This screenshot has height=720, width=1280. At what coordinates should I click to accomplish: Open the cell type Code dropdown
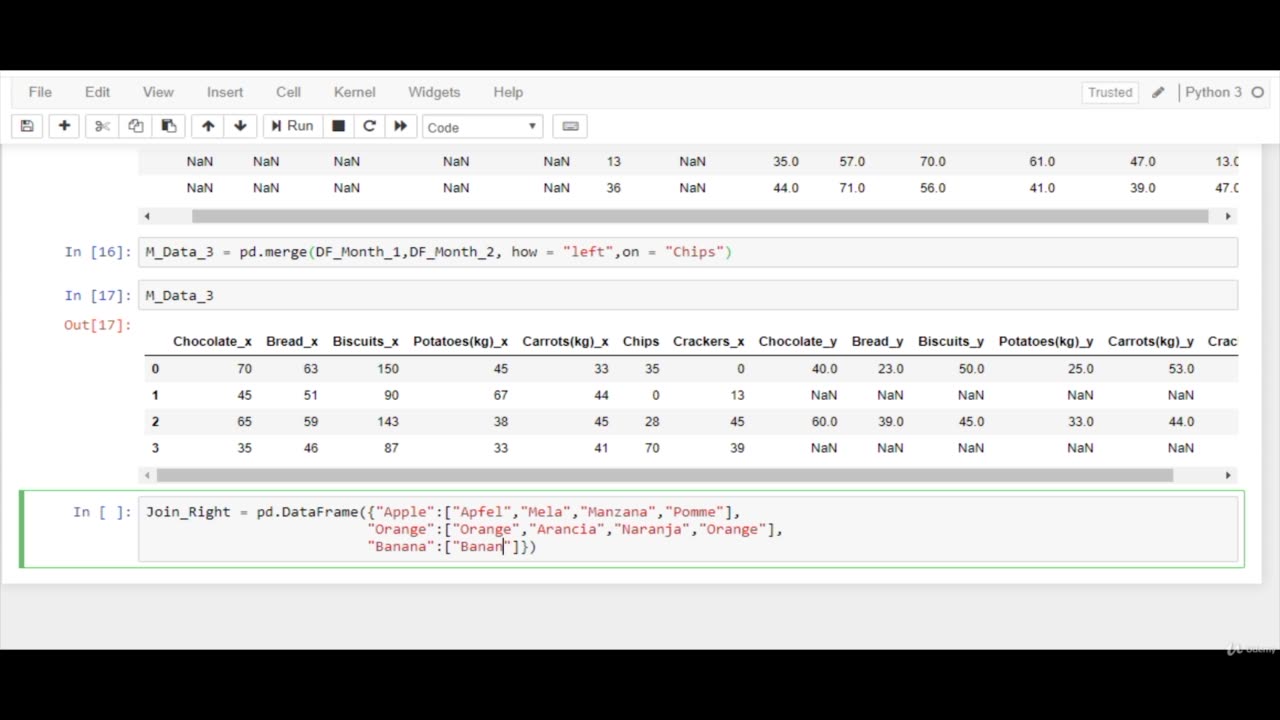[482, 127]
